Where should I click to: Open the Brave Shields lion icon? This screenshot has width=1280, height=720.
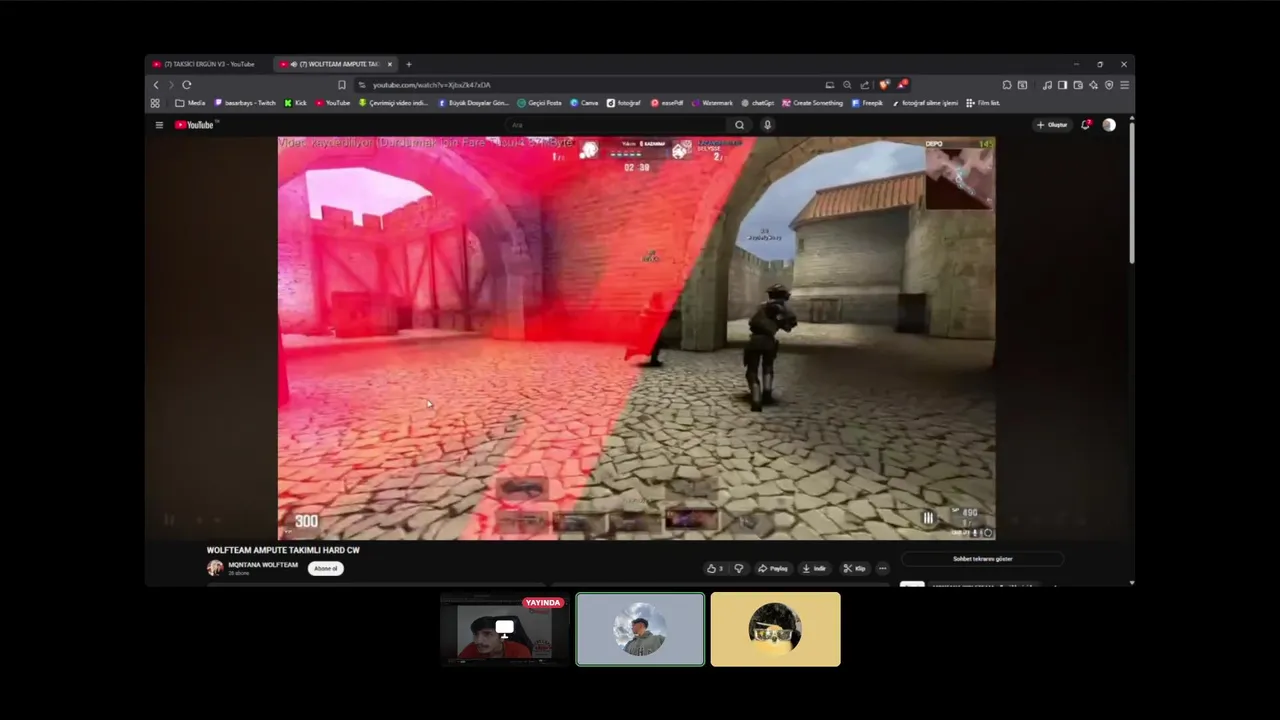coord(884,85)
